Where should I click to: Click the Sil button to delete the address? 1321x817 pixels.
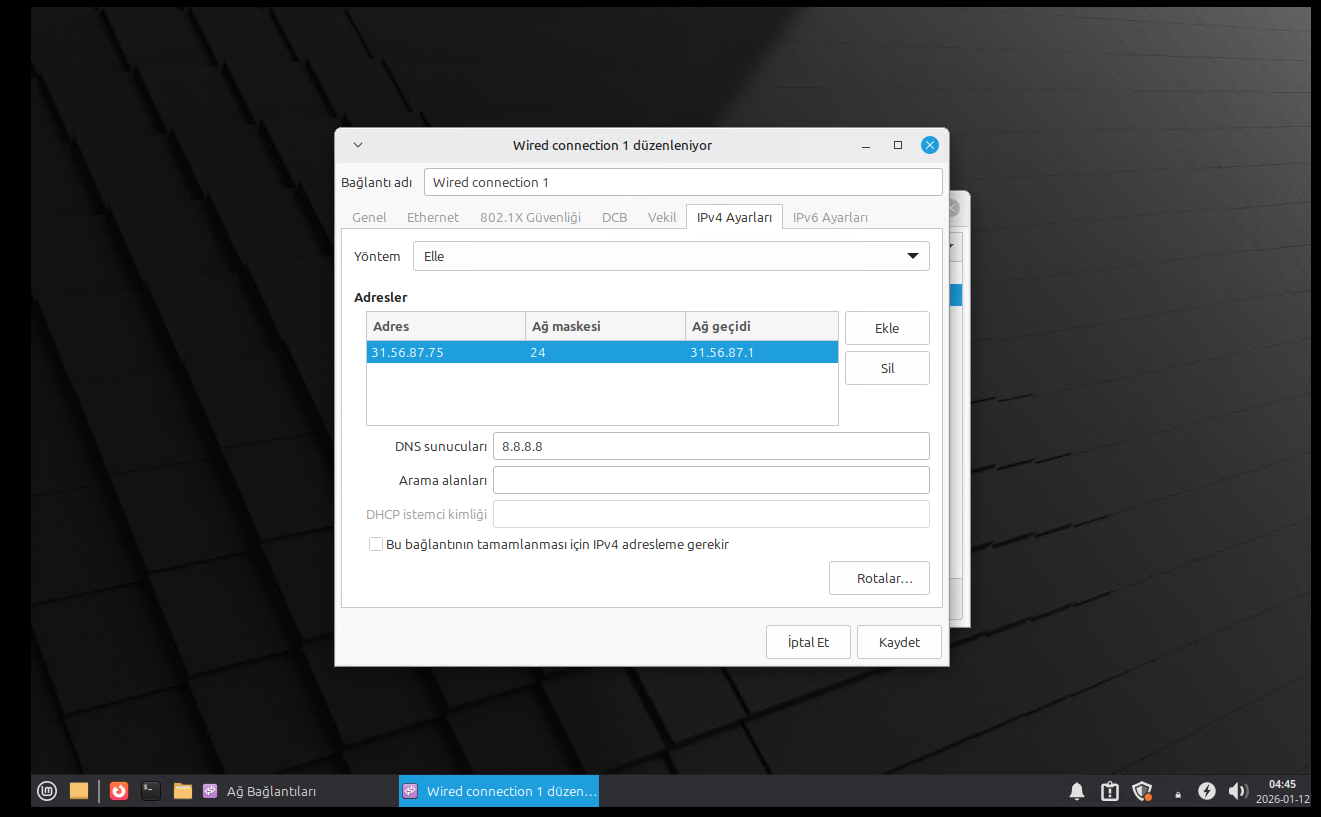pos(887,368)
